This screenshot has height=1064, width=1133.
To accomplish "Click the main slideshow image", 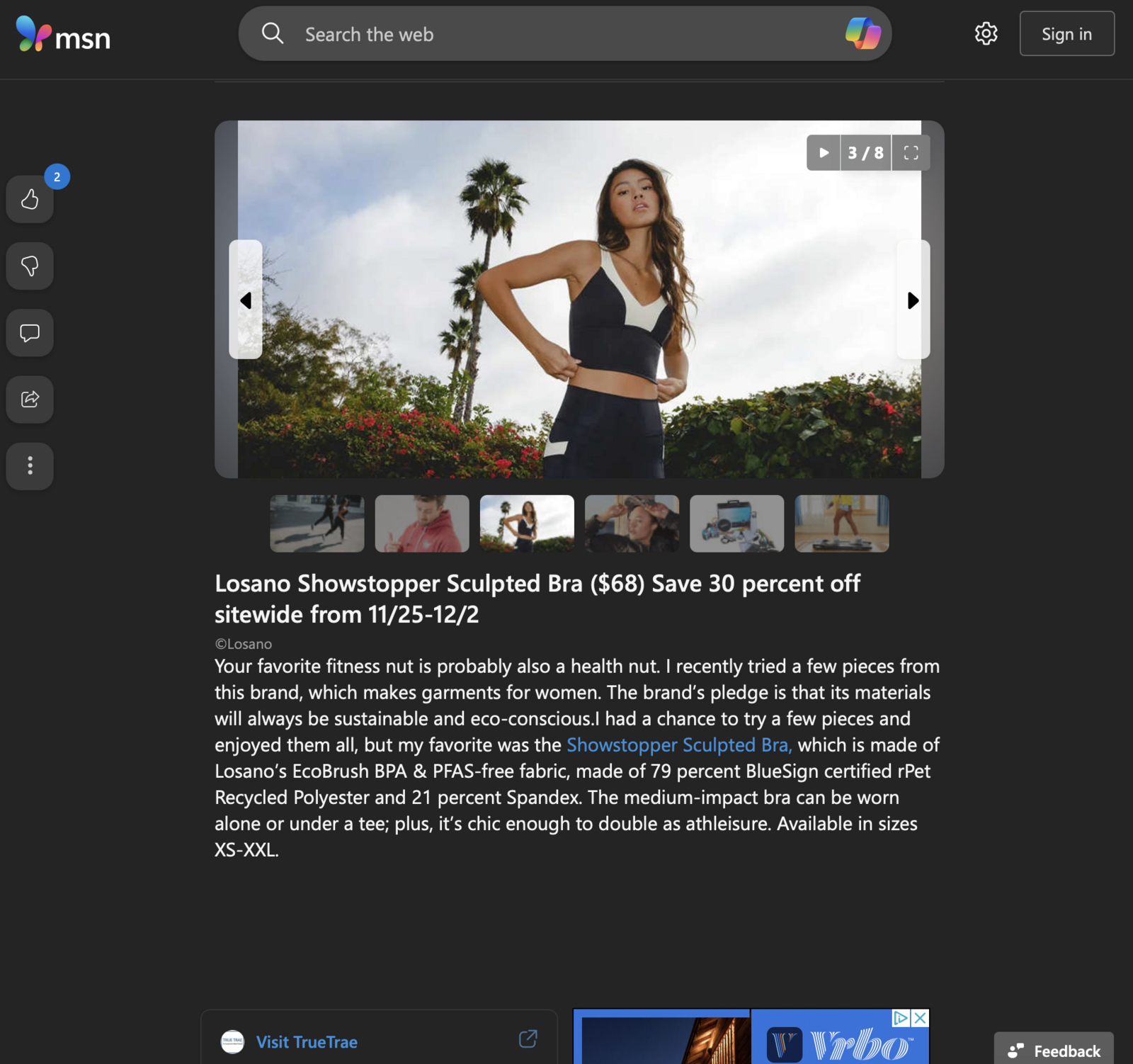I will [579, 299].
